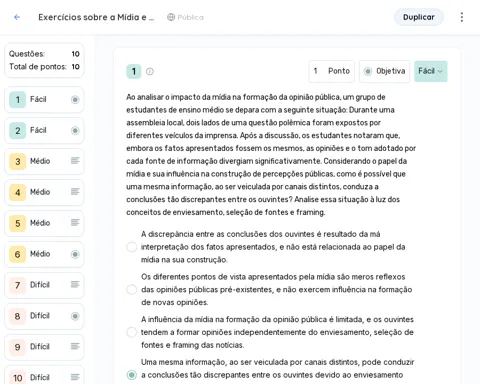Viewport: 480px width, 384px height.
Task: Open question 5 Médio in sidebar
Action: (x=44, y=223)
